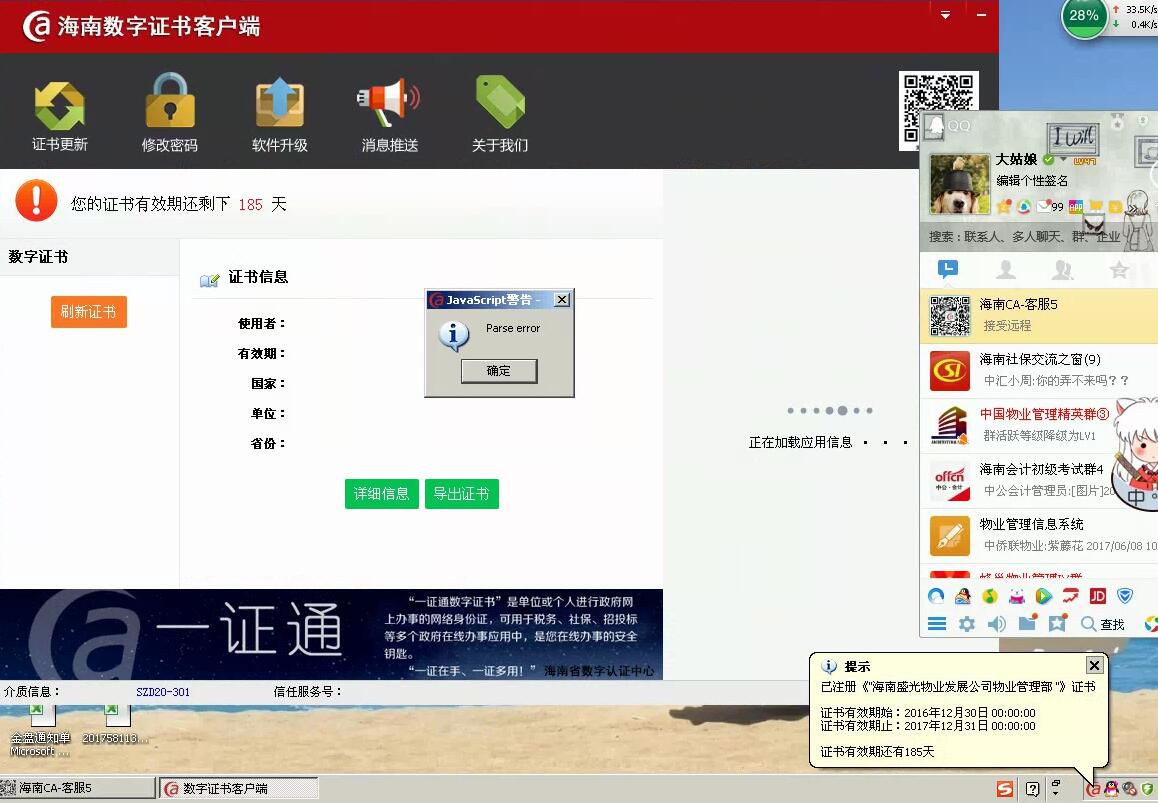Click the QQ penguin tray icon

(x=1111, y=789)
